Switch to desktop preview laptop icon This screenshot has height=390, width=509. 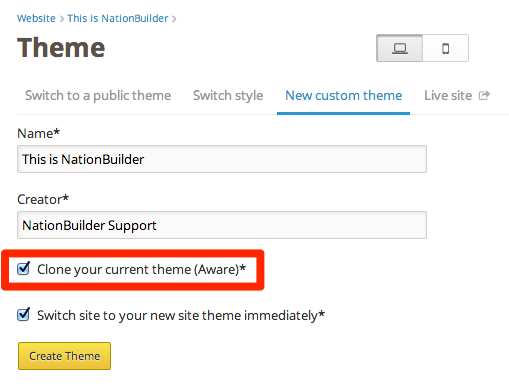399,48
